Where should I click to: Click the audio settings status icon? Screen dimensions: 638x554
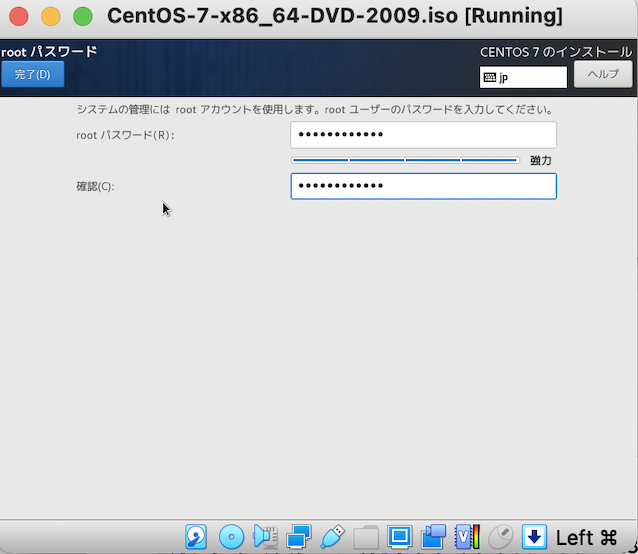click(265, 537)
